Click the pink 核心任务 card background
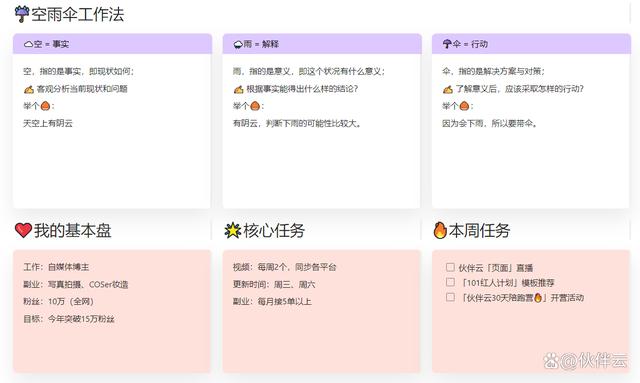This screenshot has width=640, height=383. pos(322,339)
